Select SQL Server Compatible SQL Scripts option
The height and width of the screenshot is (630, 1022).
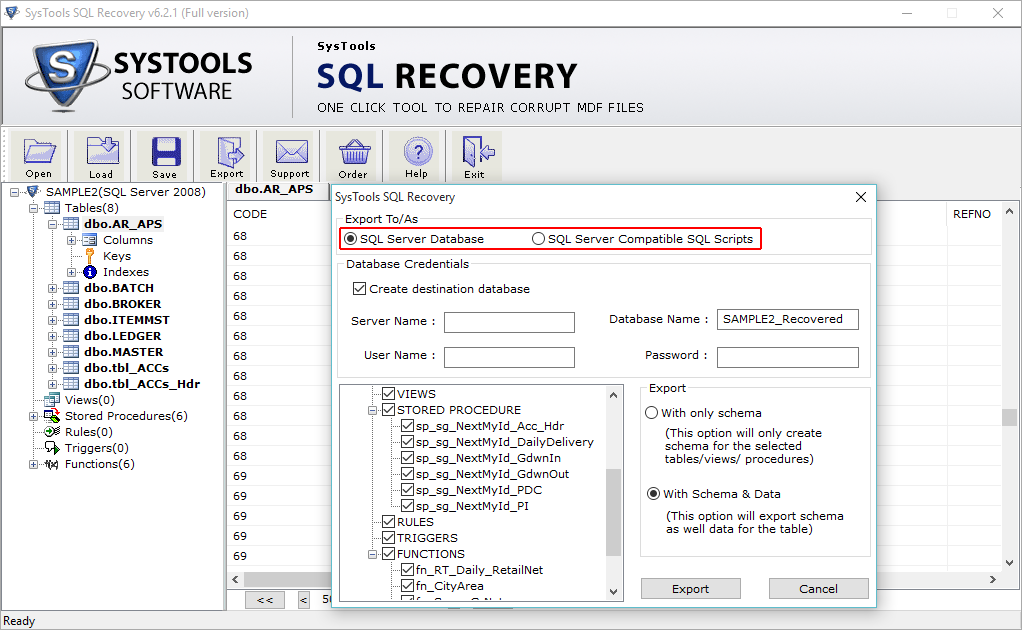click(538, 239)
